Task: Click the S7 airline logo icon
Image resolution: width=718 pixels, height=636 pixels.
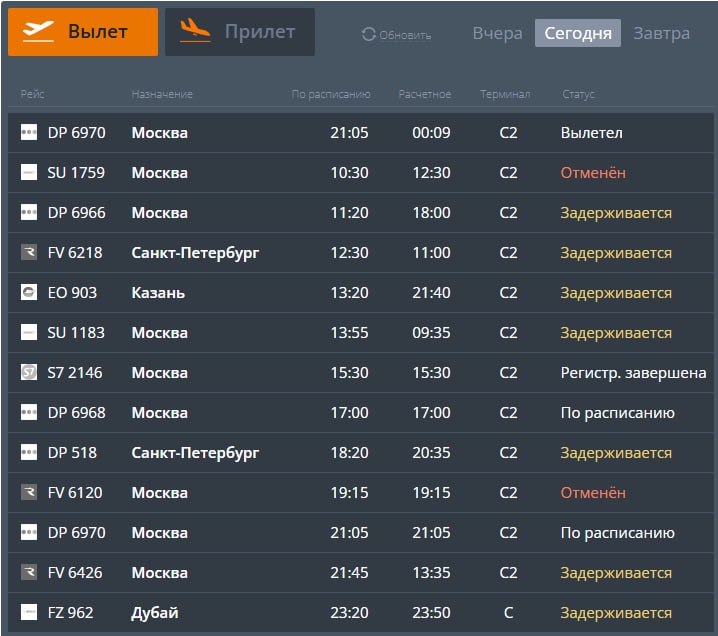Action: 29,373
